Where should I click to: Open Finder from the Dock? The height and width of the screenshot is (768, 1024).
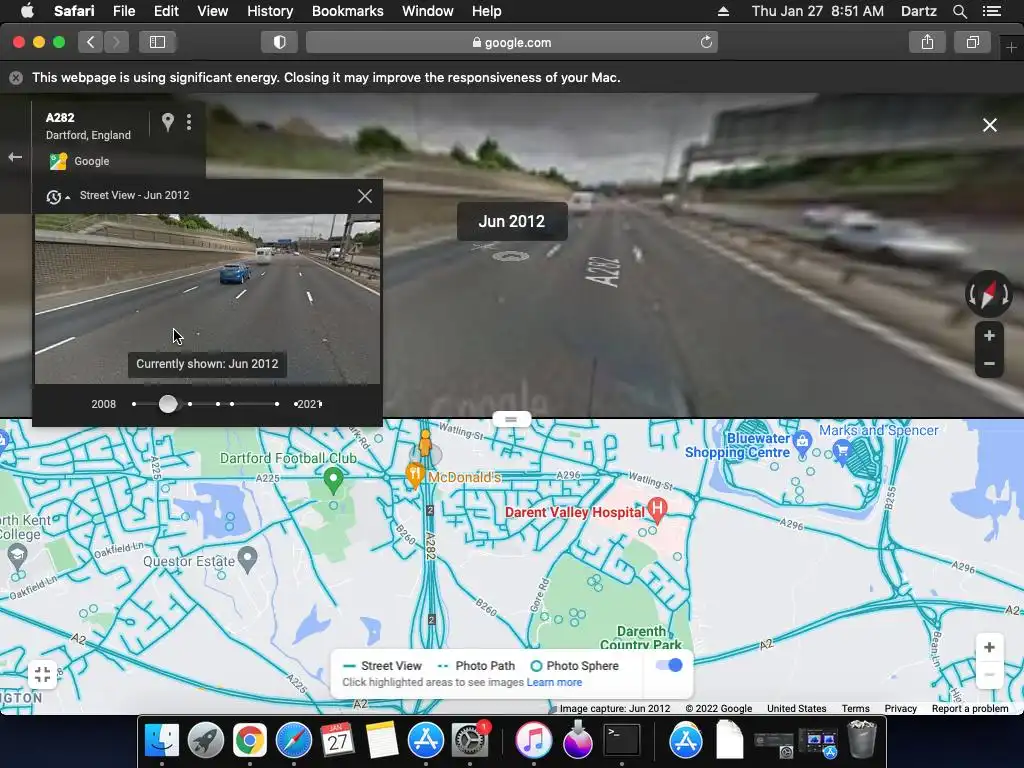161,741
